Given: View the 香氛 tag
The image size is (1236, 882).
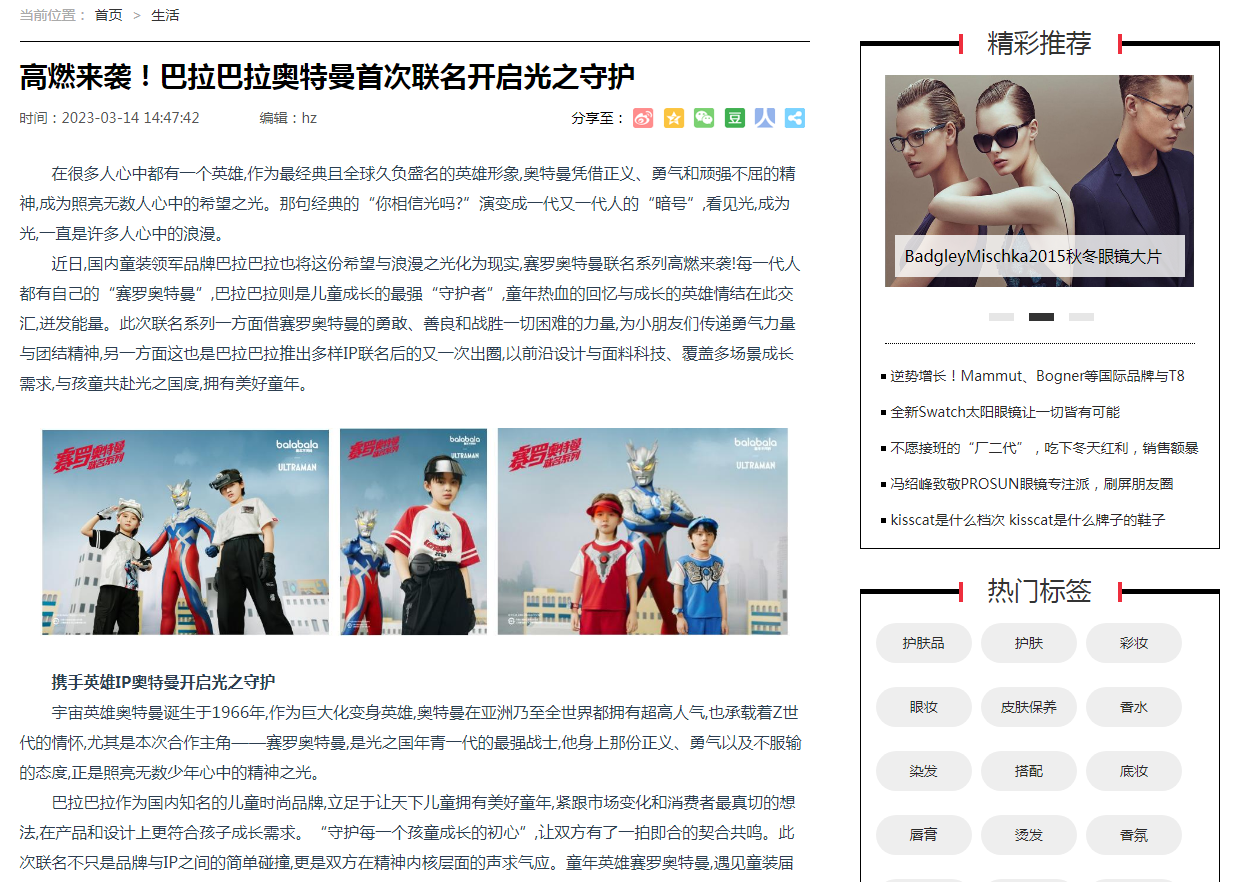Looking at the screenshot, I should pyautogui.click(x=1134, y=835).
